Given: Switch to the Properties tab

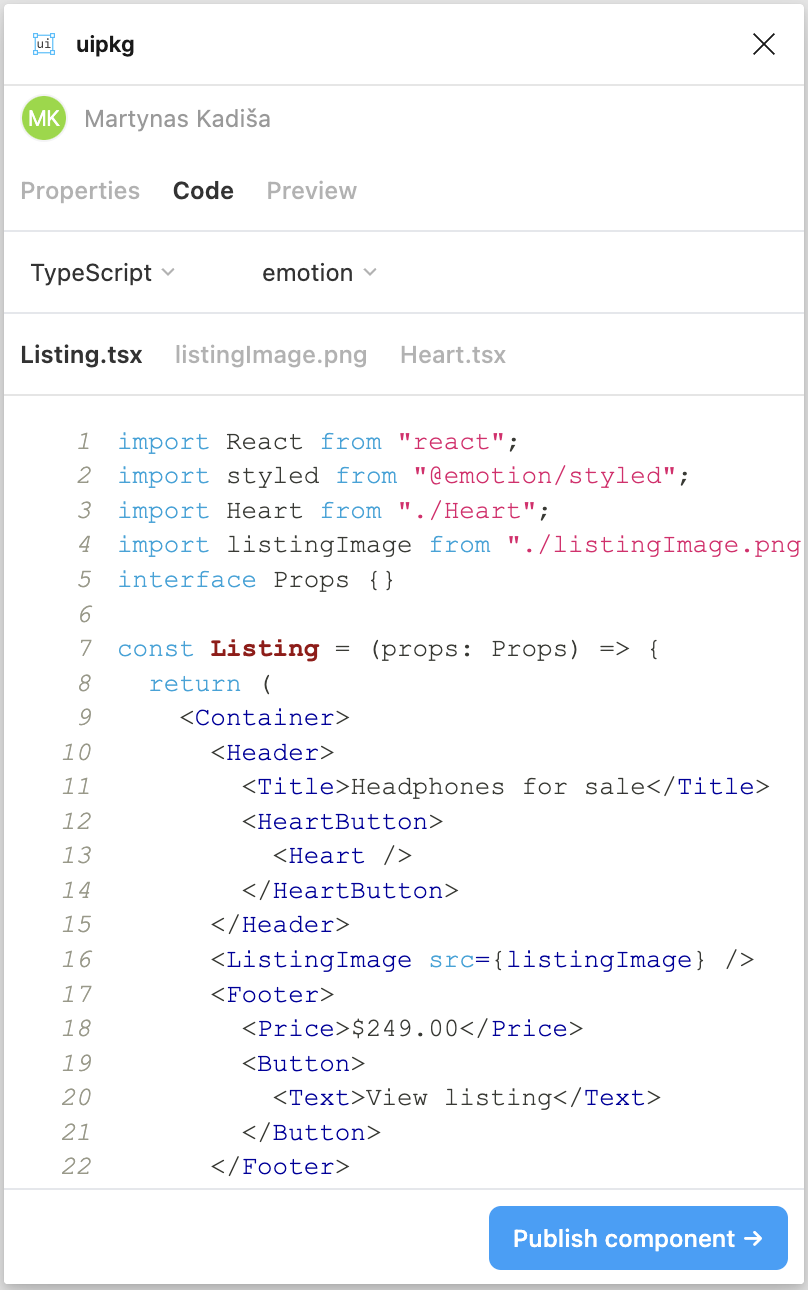Looking at the screenshot, I should coord(80,191).
